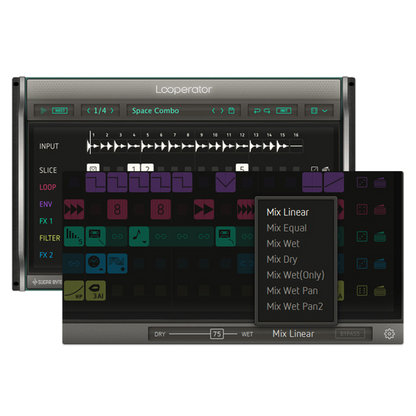The image size is (416, 416).
Task: Select the ENV track label
Action: [46, 204]
